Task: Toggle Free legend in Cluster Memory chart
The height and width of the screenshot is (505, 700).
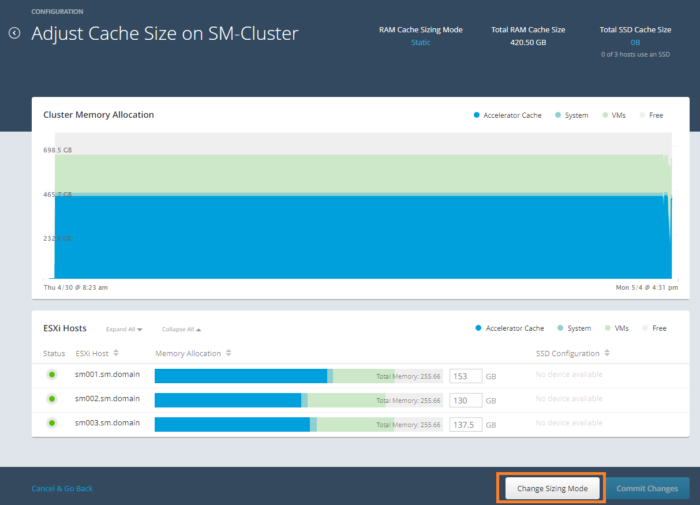Action: (x=651, y=115)
